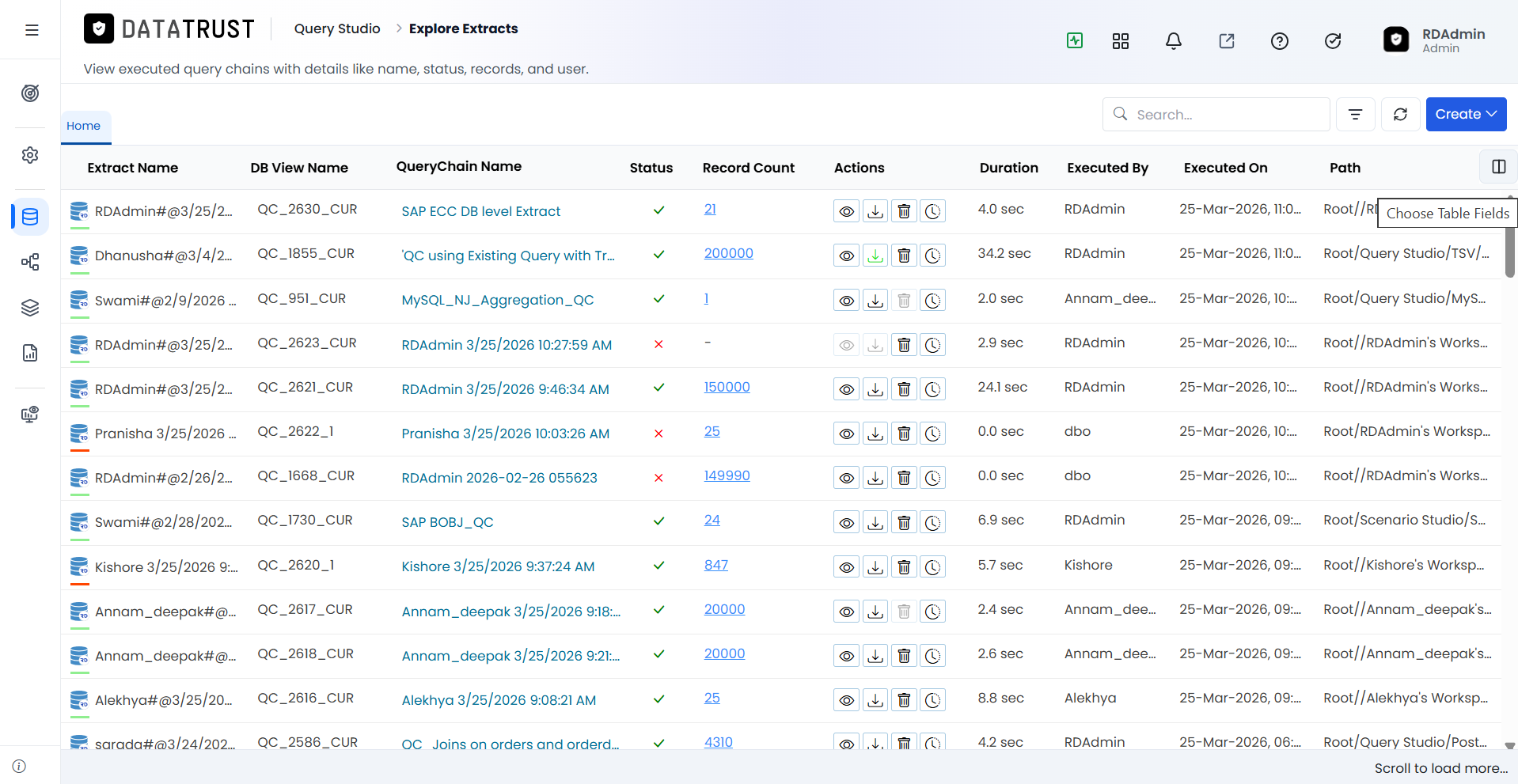Open history clock icon for SAP BOBJ_QC row
Screen dimensions: 1518x784
point(933,522)
